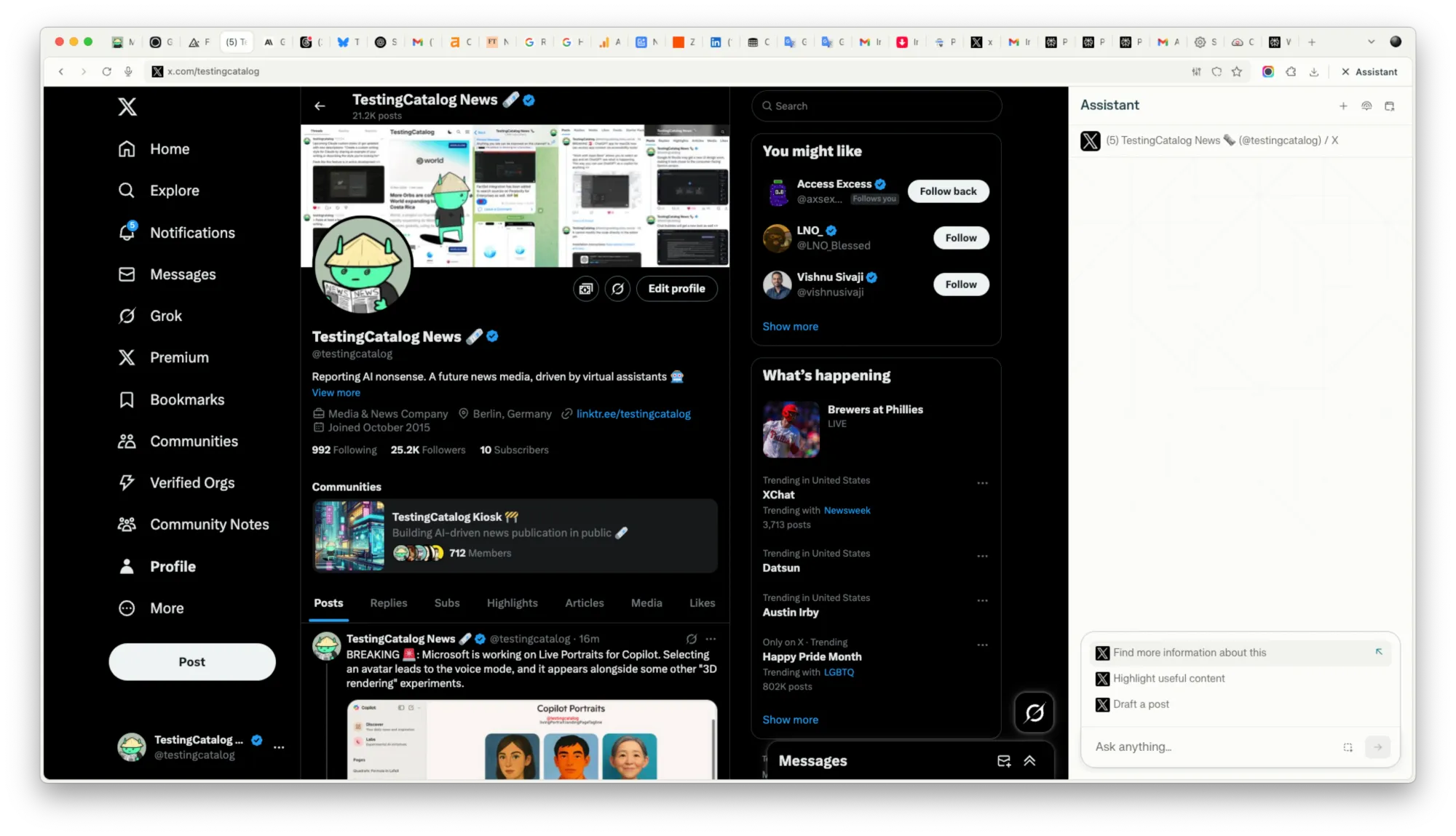Open the account menu beside TestingCatalog News

click(x=280, y=747)
